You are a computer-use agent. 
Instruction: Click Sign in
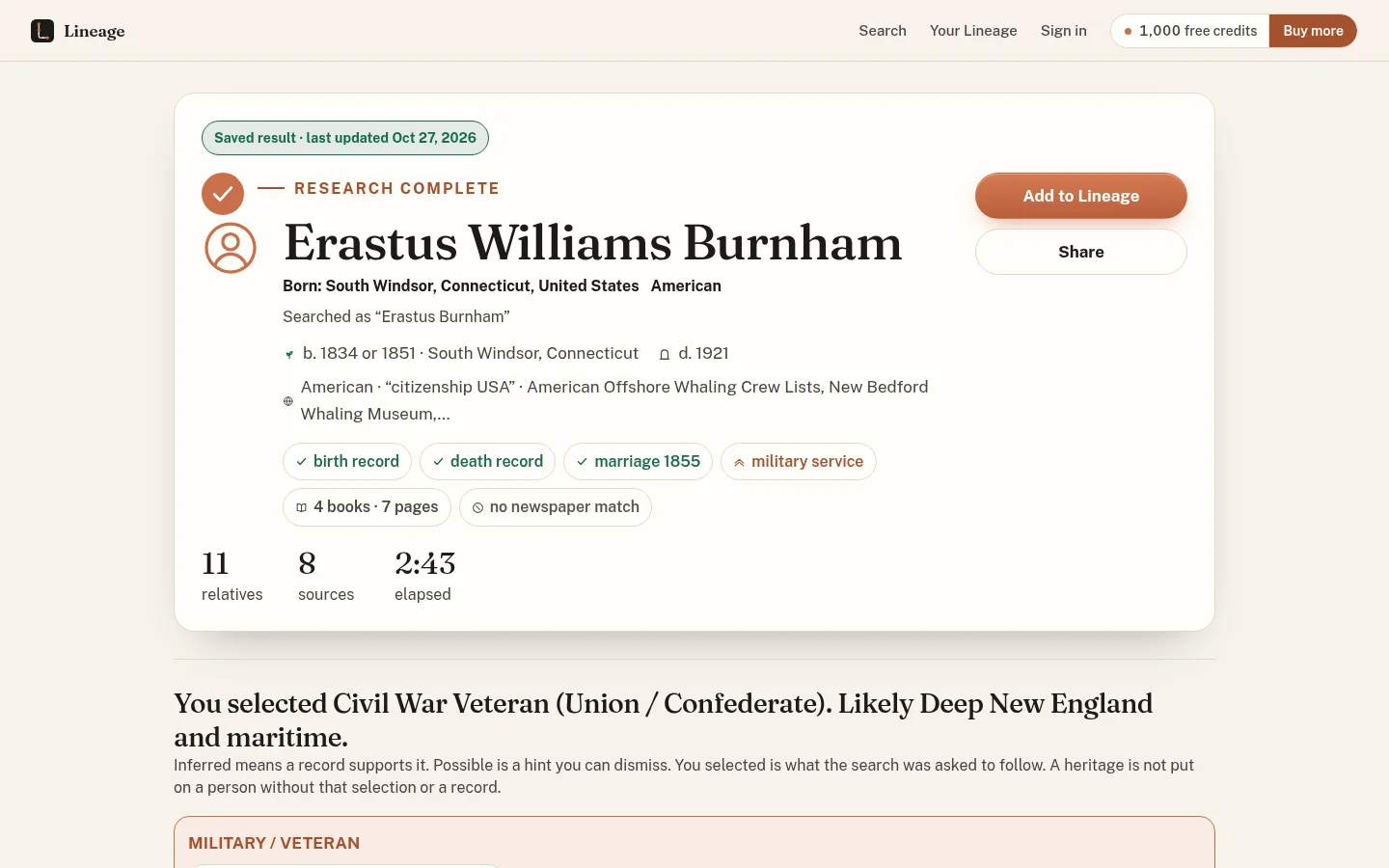coord(1064,31)
